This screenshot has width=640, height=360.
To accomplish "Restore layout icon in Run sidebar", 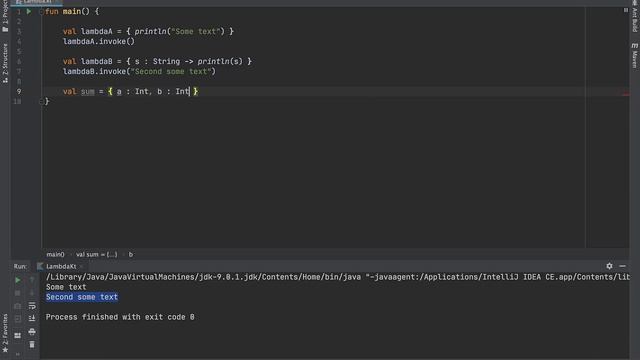I will click(18, 336).
